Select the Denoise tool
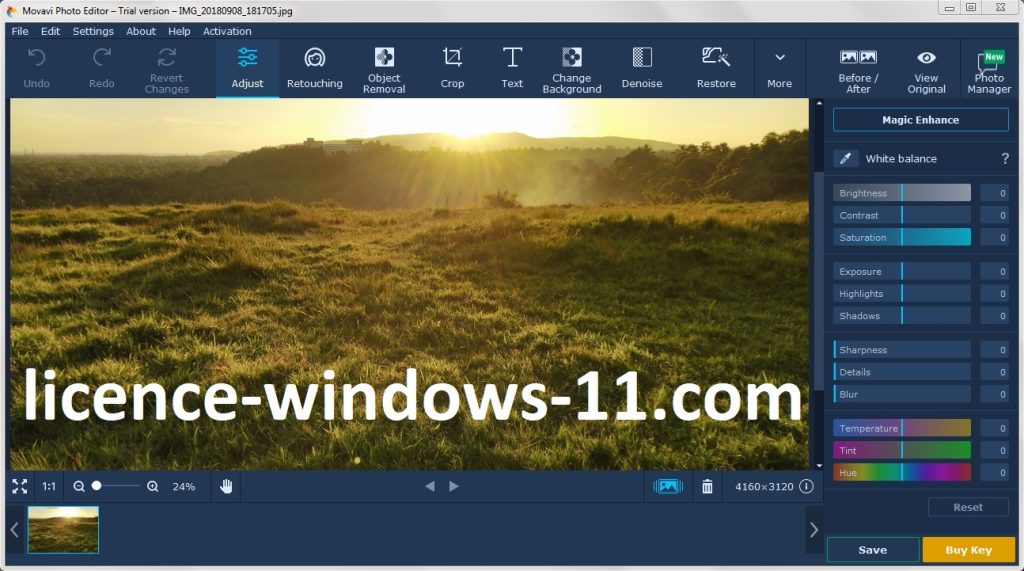Viewport: 1024px width, 571px height. click(641, 68)
